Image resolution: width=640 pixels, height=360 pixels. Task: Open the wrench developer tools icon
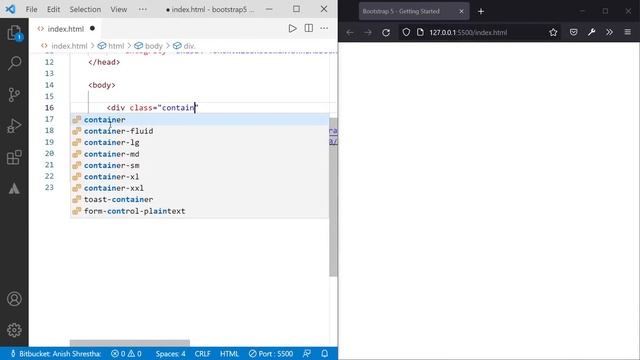tap(591, 32)
